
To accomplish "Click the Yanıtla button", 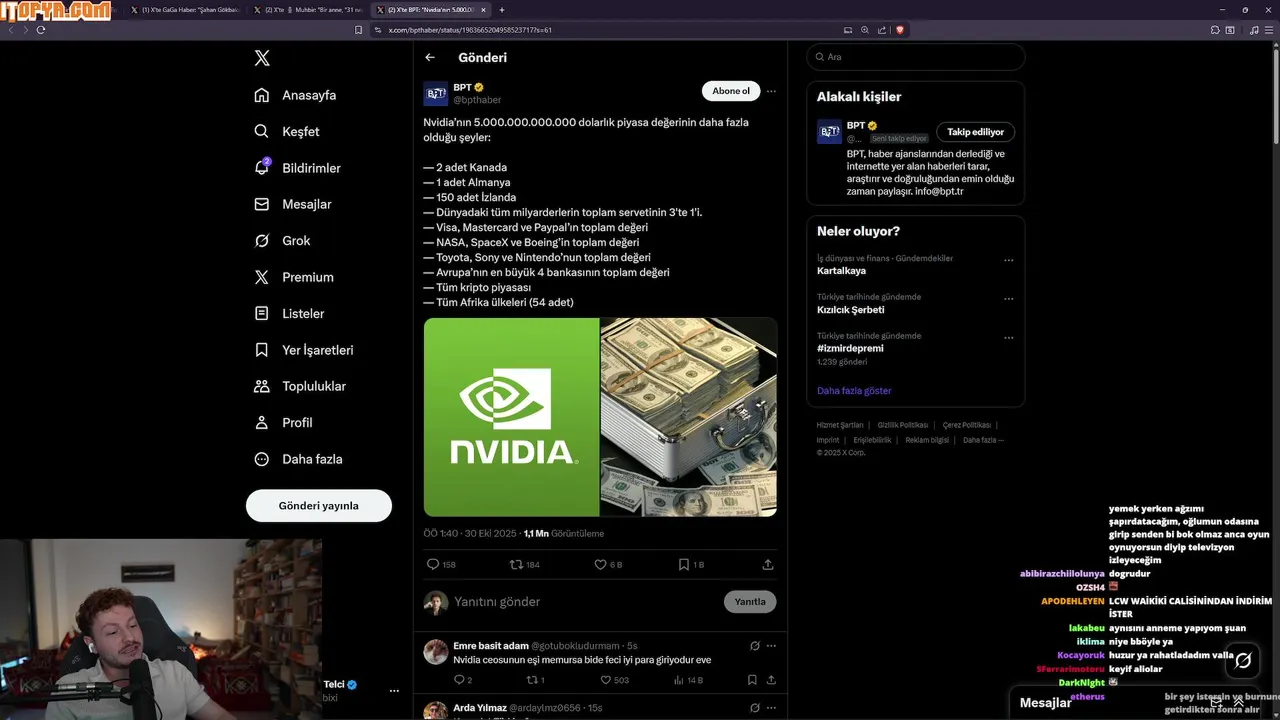I will [750, 602].
